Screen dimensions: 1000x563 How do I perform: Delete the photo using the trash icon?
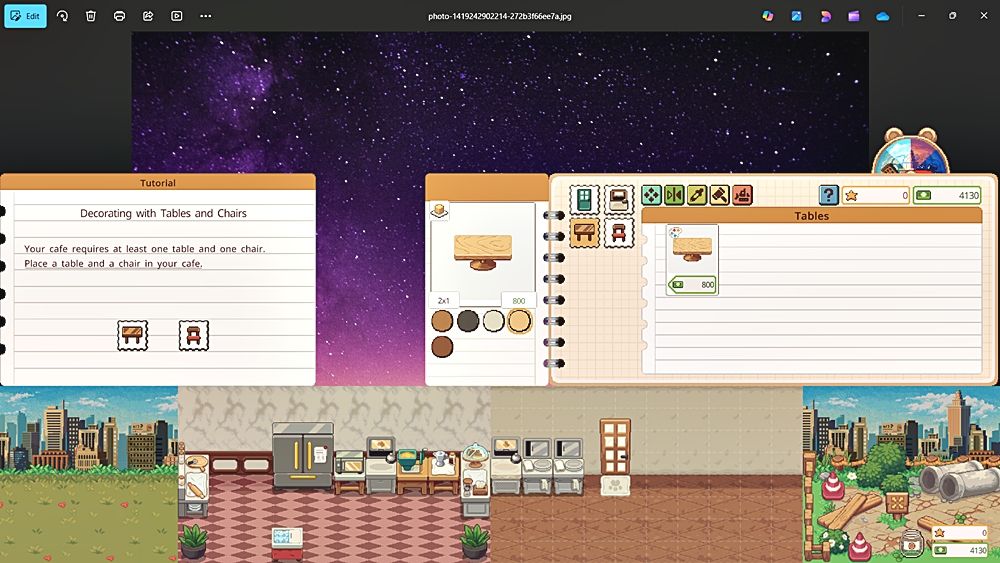[91, 16]
